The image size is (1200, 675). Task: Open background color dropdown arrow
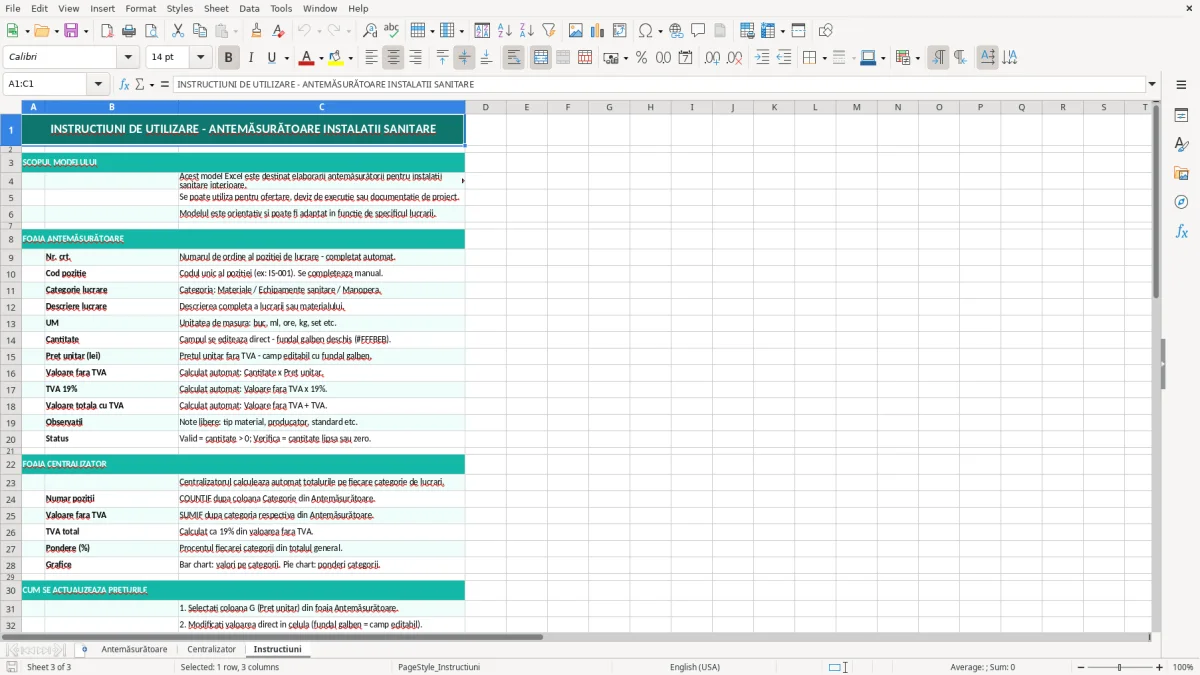[350, 59]
